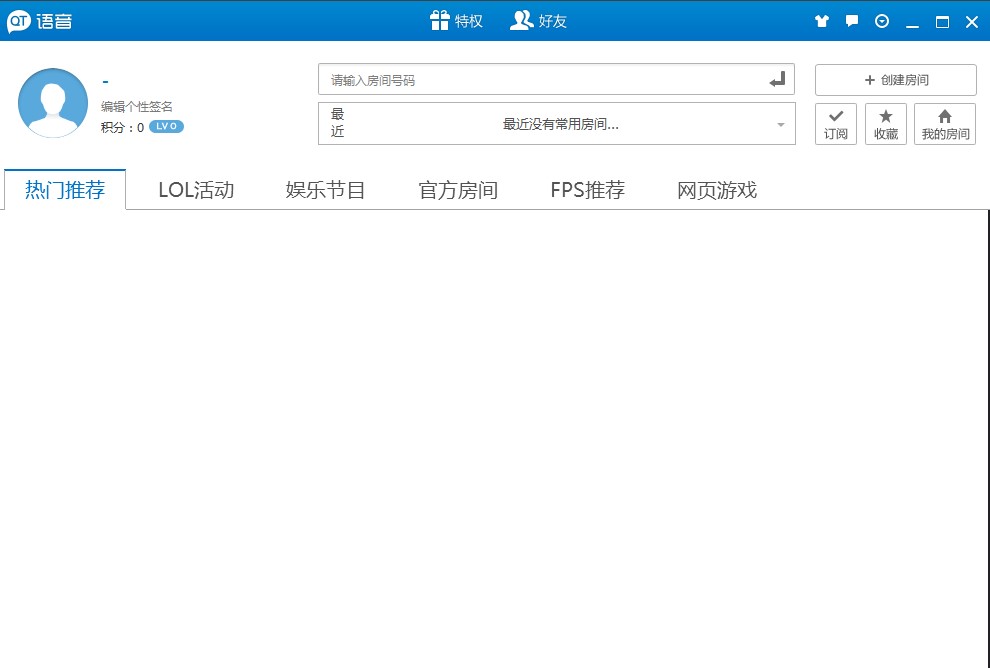990x668 pixels.
Task: Open the 娱乐节目 tab
Action: tap(326, 190)
